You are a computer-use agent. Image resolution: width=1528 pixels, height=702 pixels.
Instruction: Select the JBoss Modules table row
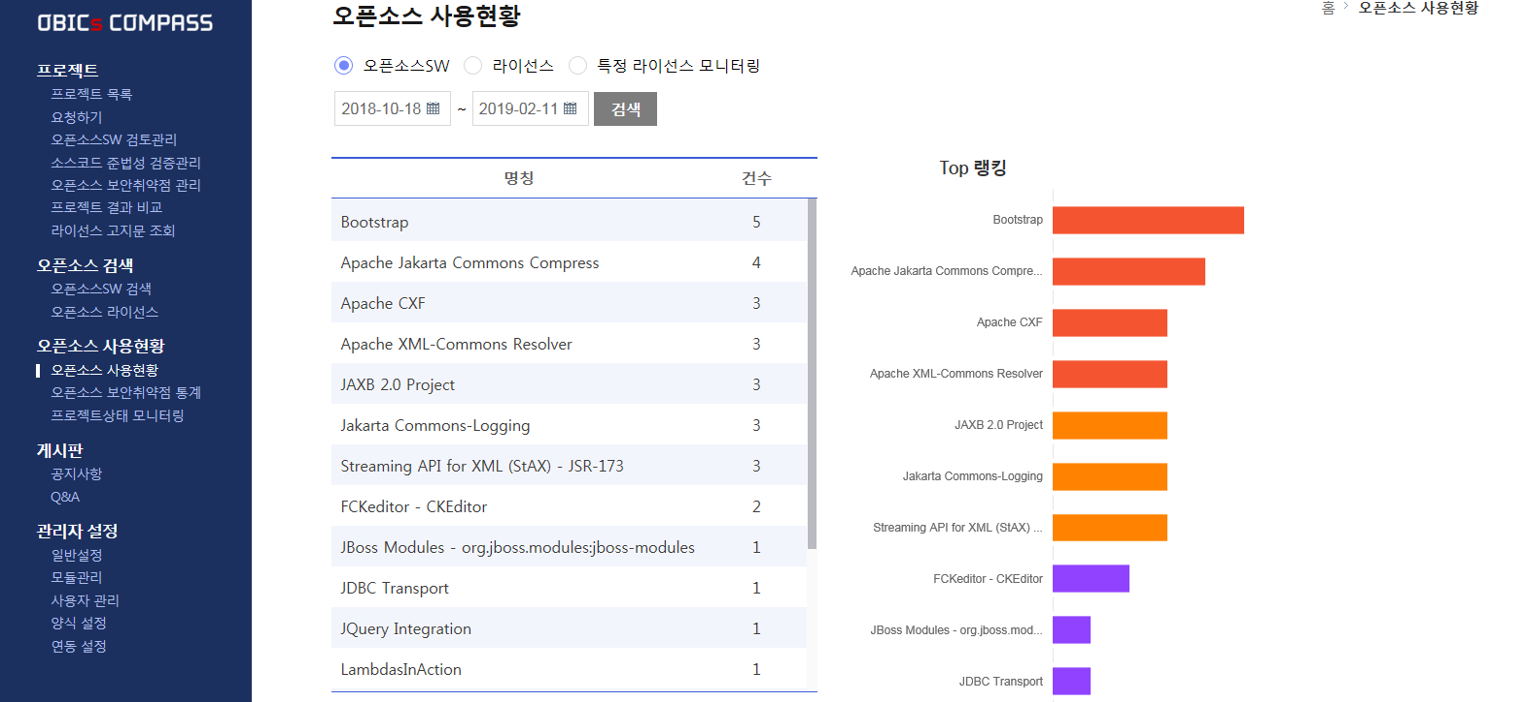pos(569,547)
